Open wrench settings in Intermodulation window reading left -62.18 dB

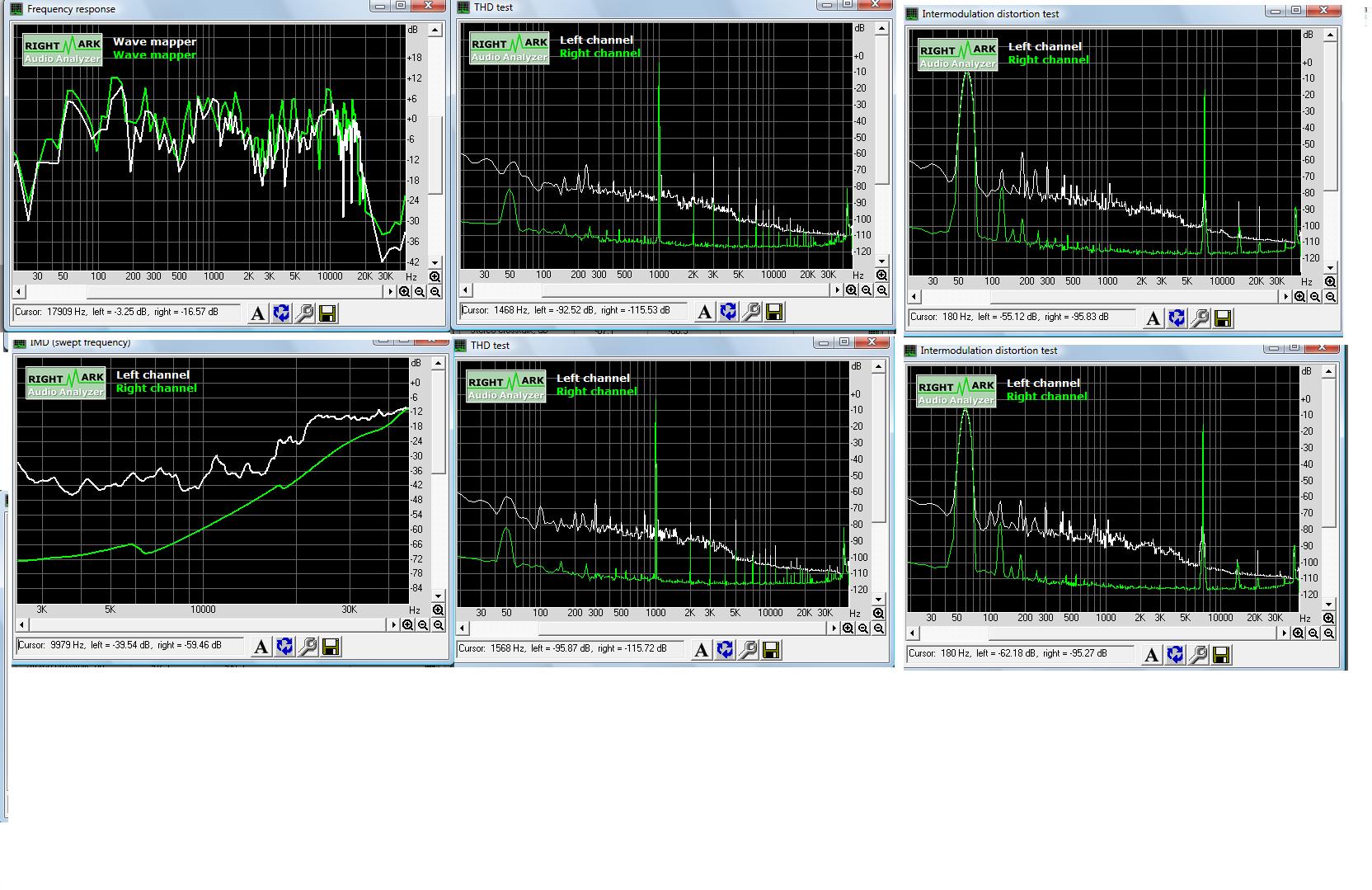pos(1197,655)
